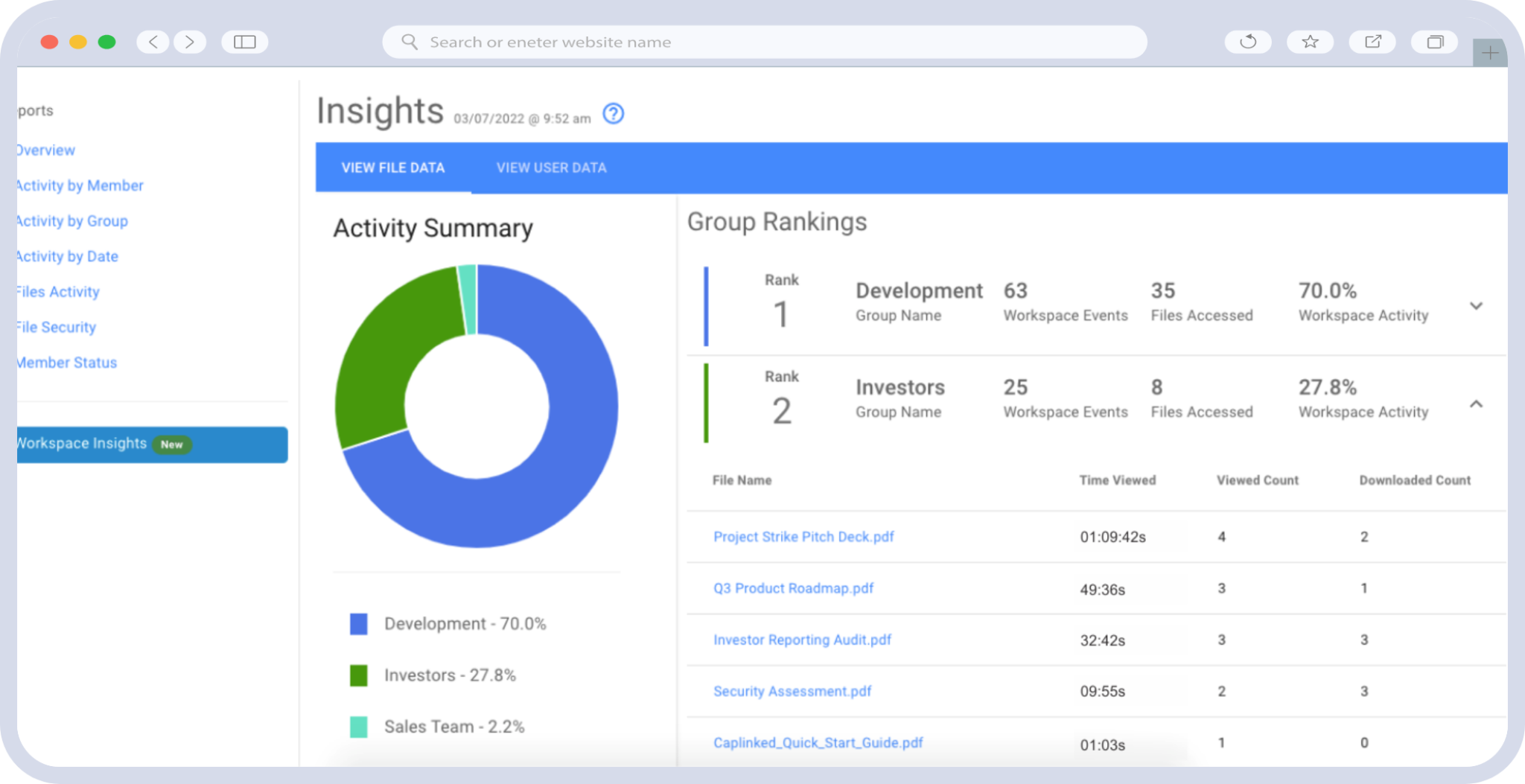Image resolution: width=1525 pixels, height=784 pixels.
Task: Expand the navigation forward arrow menu
Action: point(190,42)
